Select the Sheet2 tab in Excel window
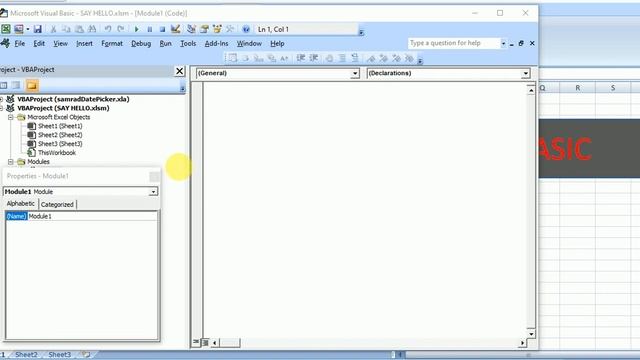The height and width of the screenshot is (360, 640). pos(26,355)
